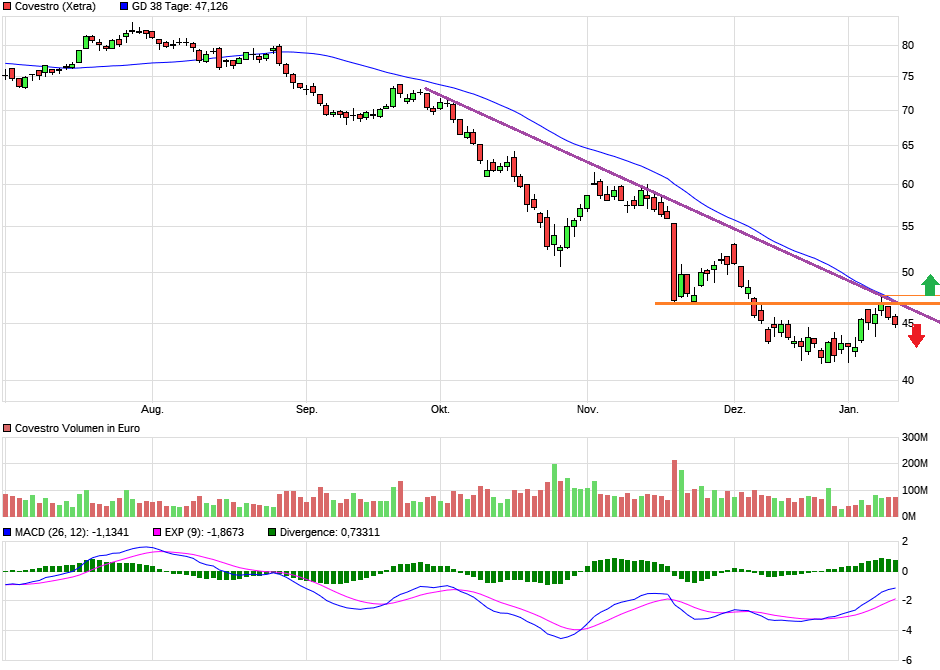Viewport: 940px width, 670px height.
Task: Click the volume axis label 0M
Action: (x=909, y=517)
